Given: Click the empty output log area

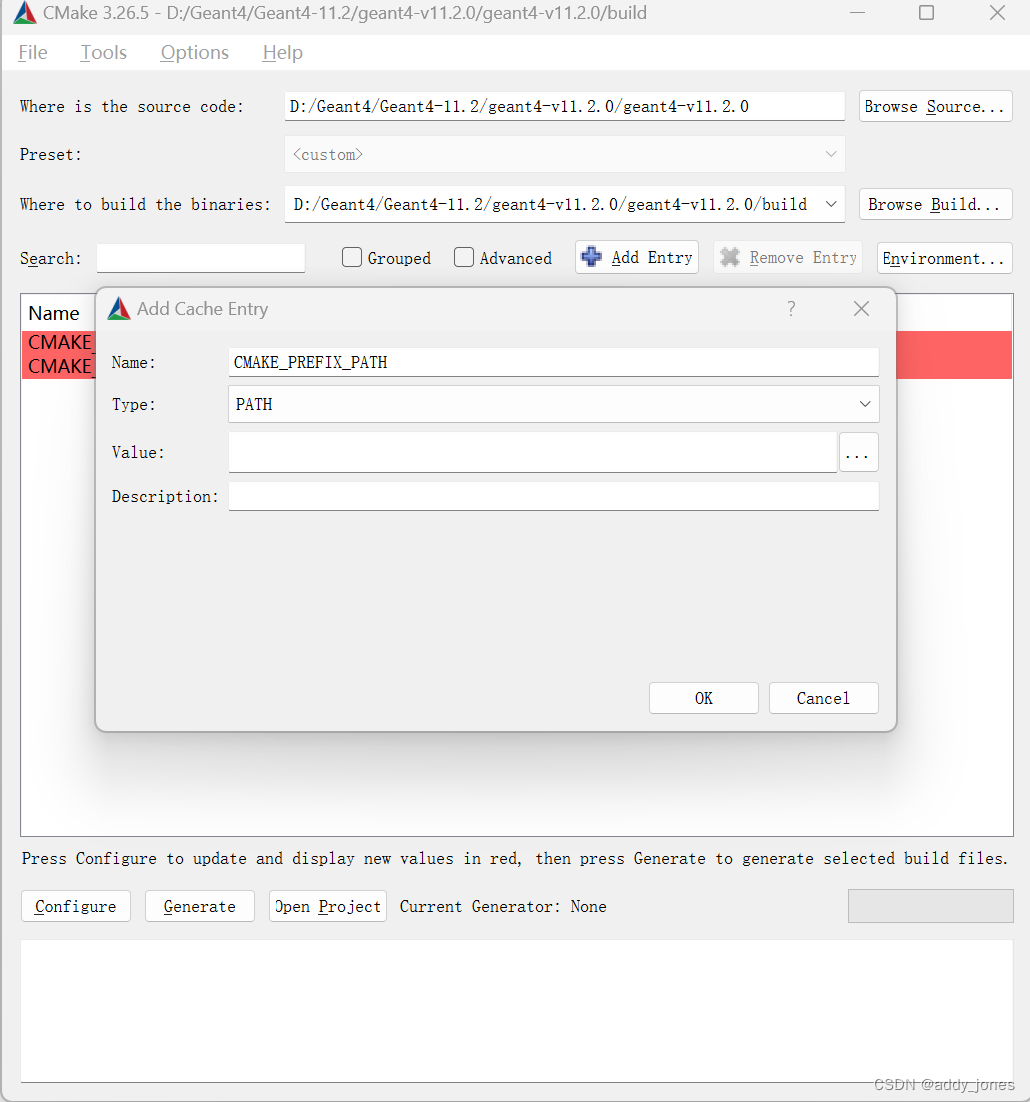Looking at the screenshot, I should coord(516,1011).
